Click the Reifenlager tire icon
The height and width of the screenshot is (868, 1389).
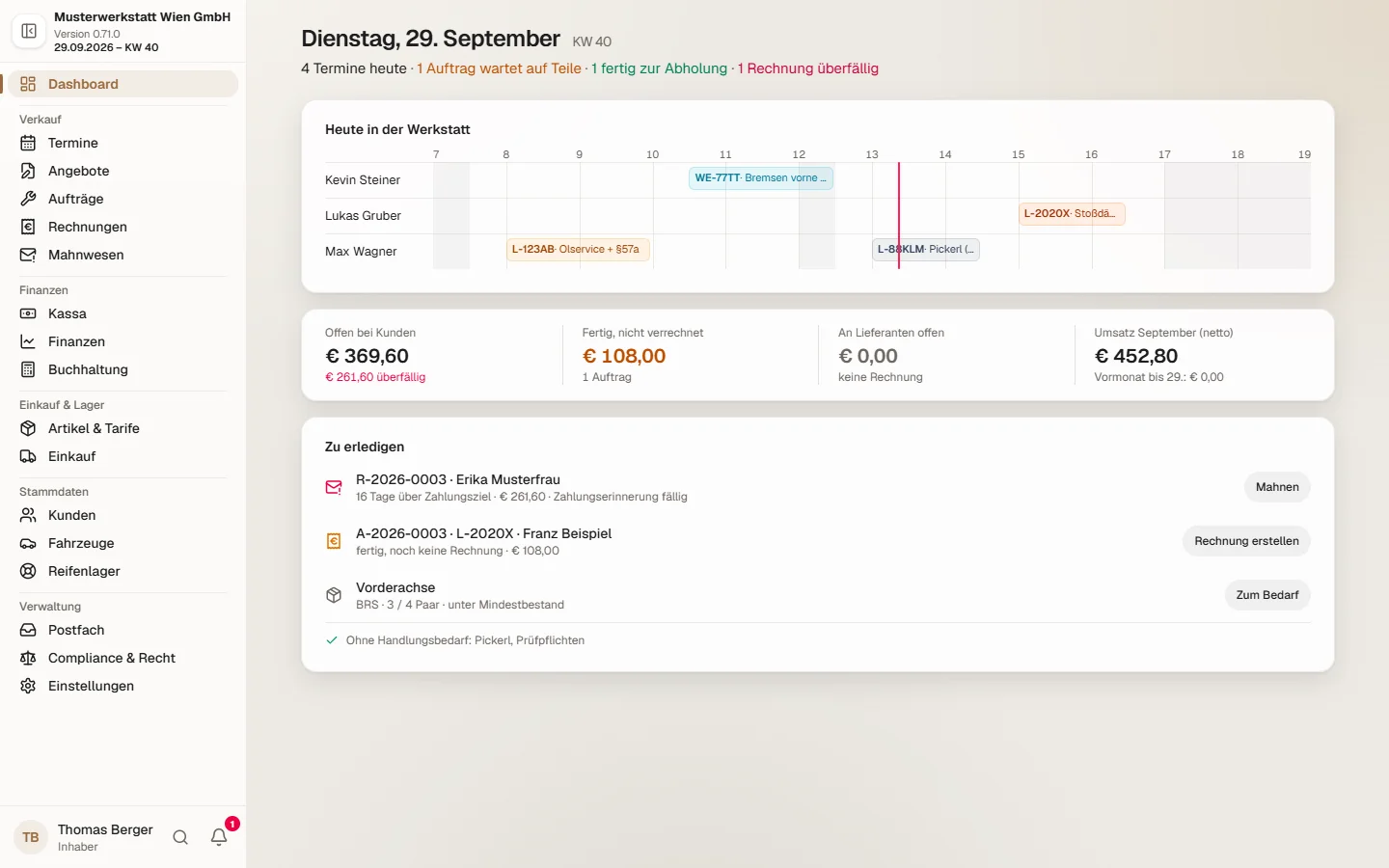coord(28,571)
